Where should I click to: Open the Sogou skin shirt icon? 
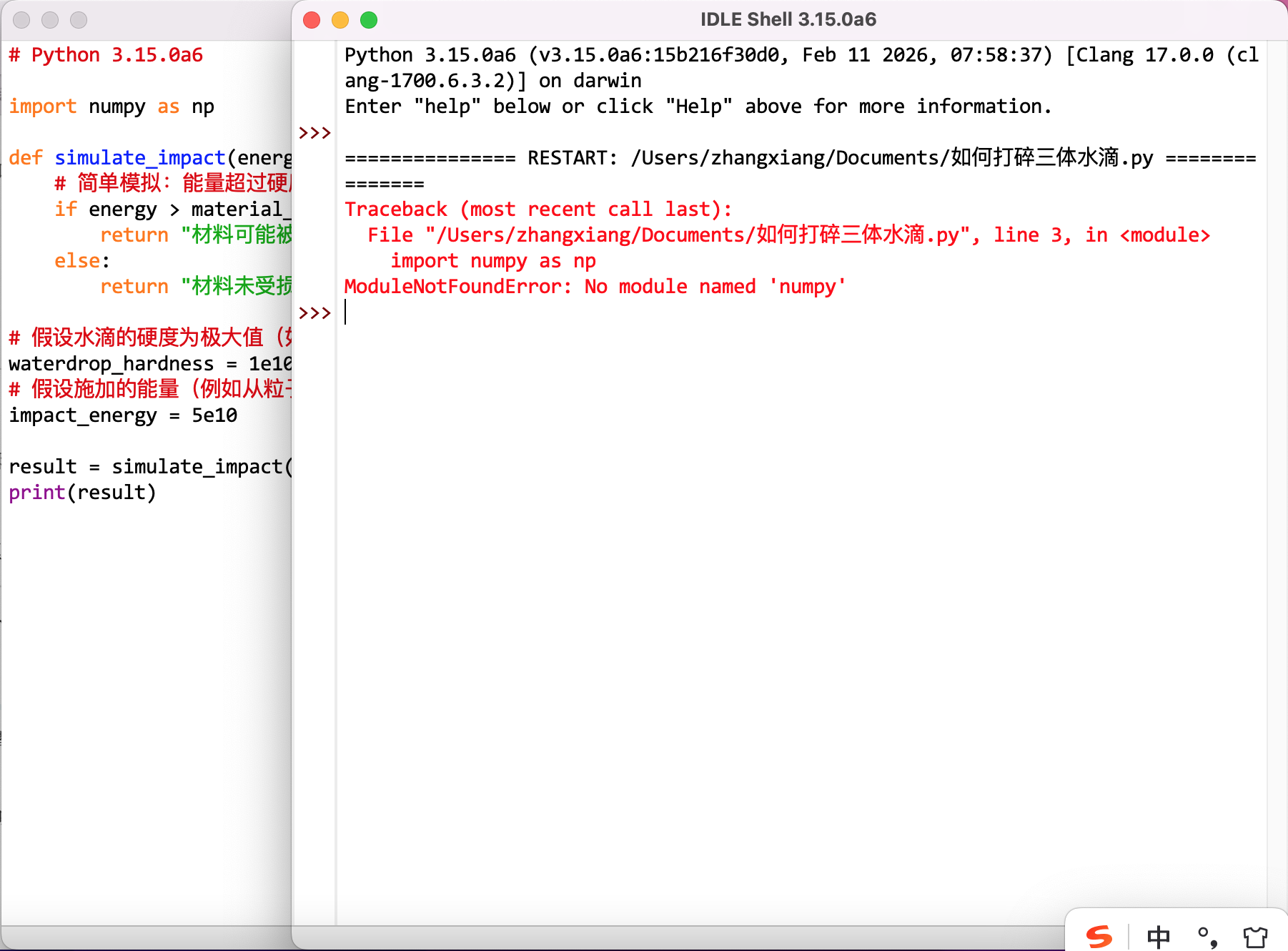[1254, 937]
